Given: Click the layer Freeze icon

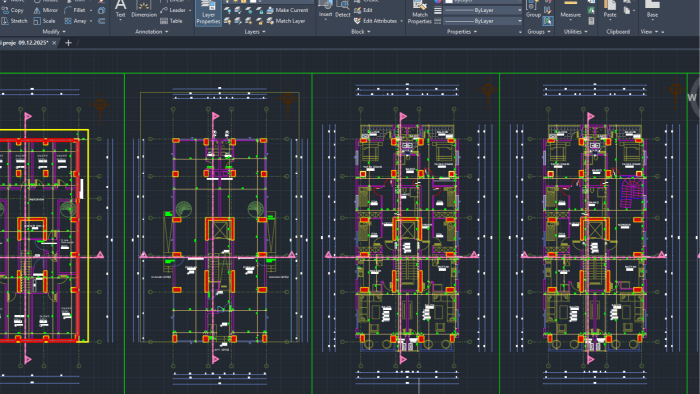Looking at the screenshot, I should tap(249, 10).
